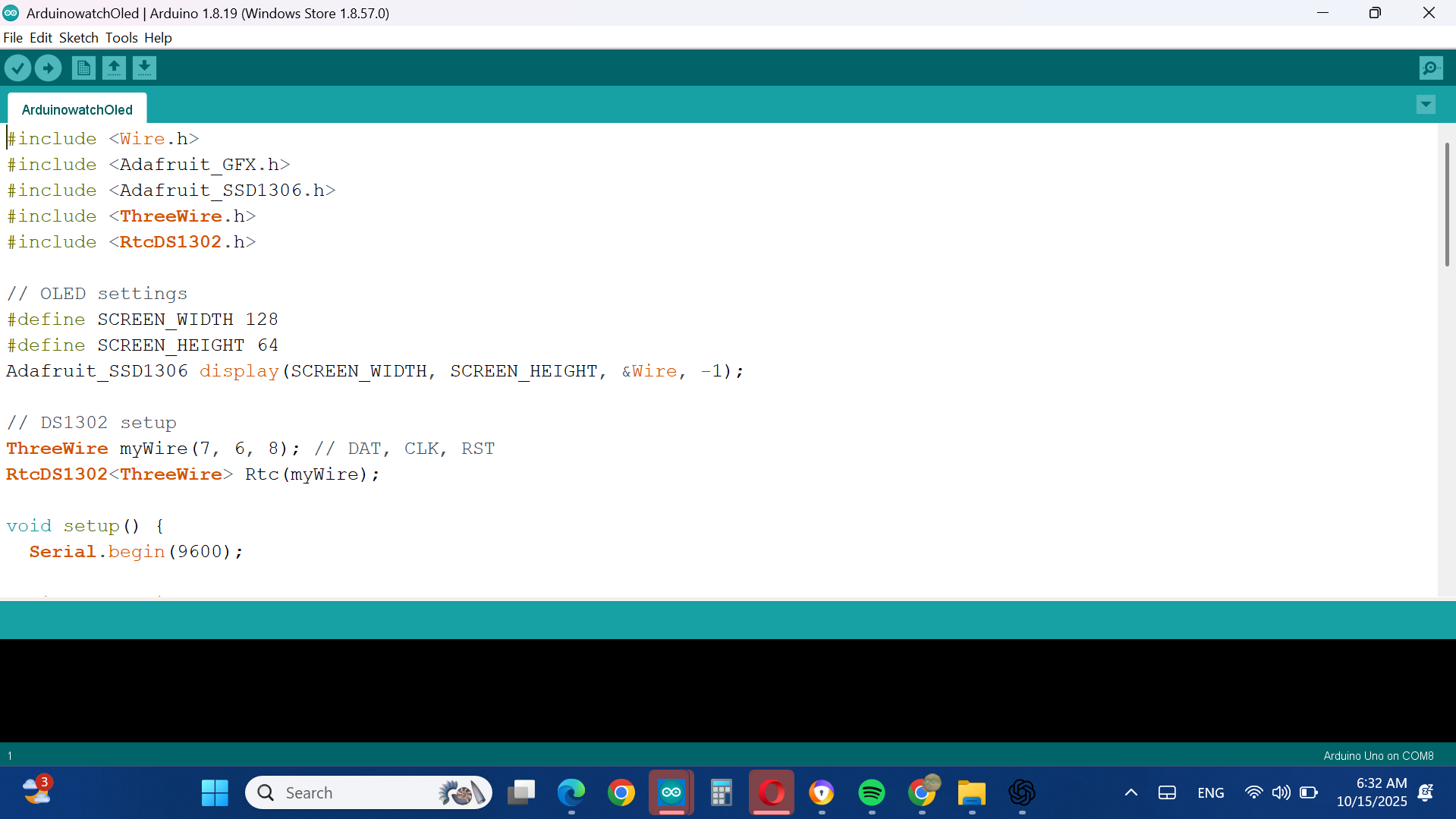Click the black console output area
1456x819 pixels.
pyautogui.click(x=728, y=691)
